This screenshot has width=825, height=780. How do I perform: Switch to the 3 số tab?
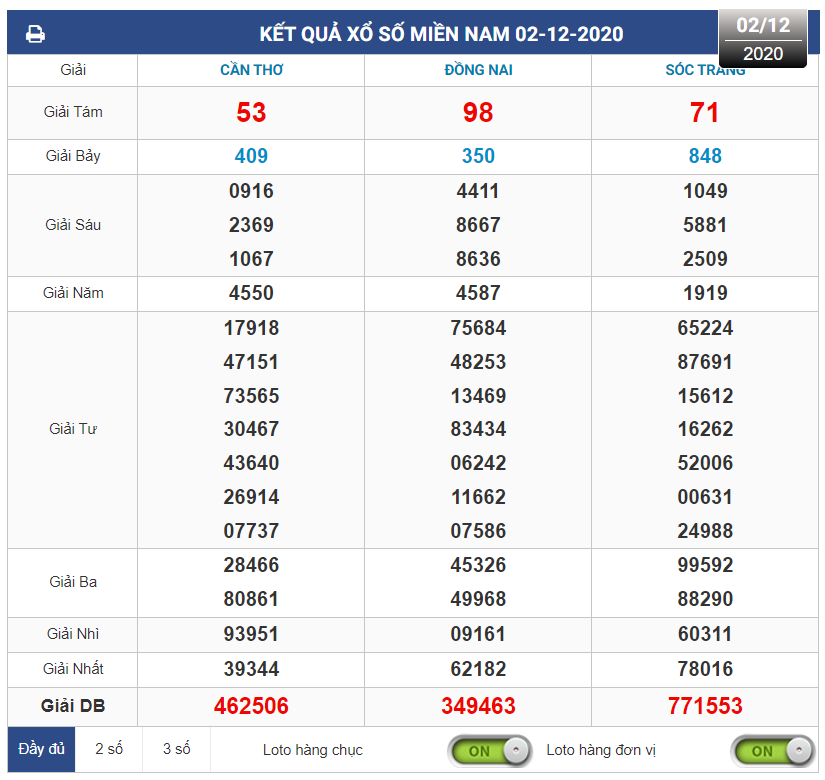(x=176, y=749)
